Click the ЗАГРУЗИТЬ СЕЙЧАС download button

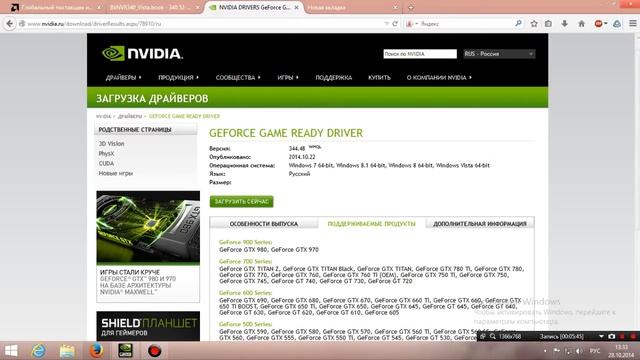[x=242, y=202]
